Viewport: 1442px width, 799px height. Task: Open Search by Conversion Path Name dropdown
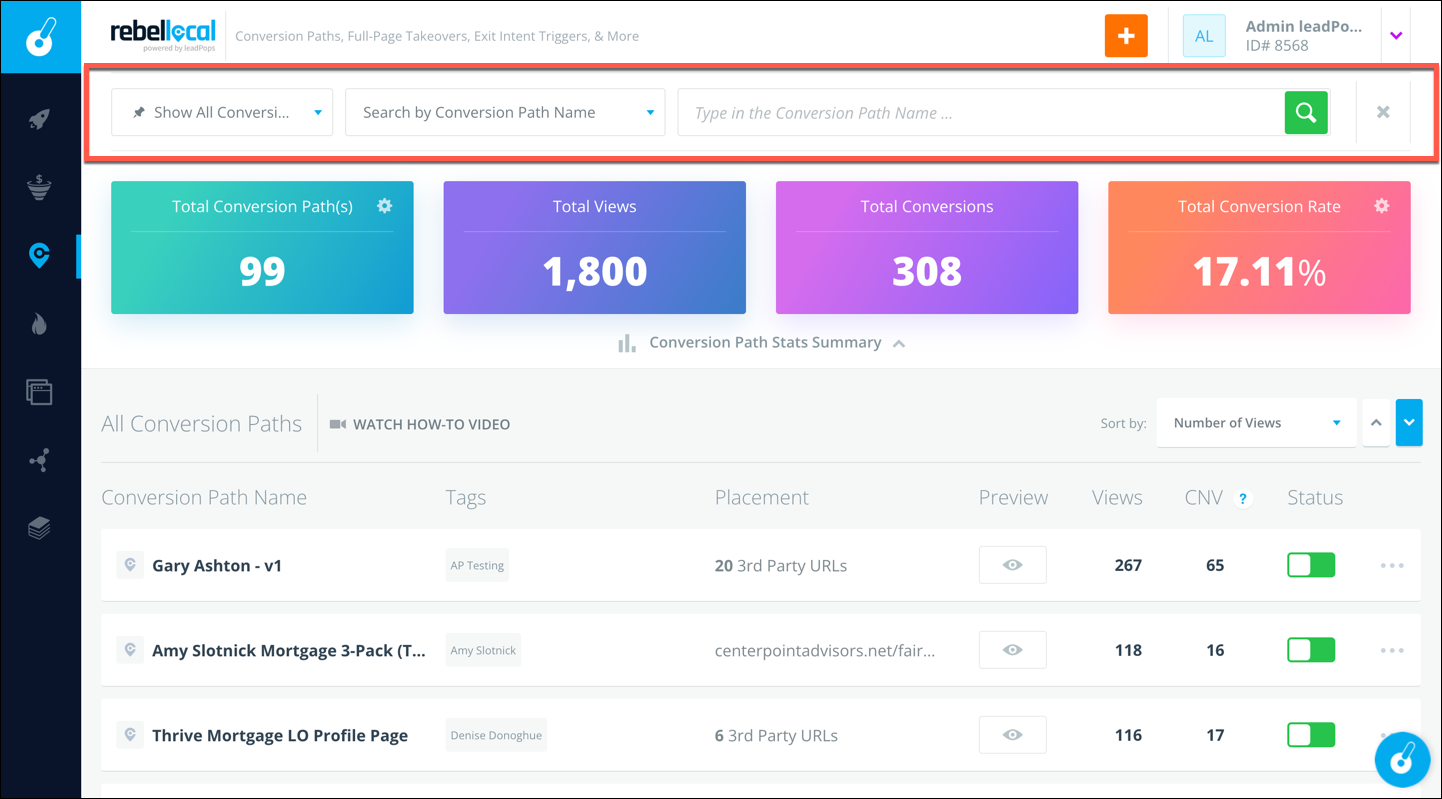pyautogui.click(x=506, y=112)
